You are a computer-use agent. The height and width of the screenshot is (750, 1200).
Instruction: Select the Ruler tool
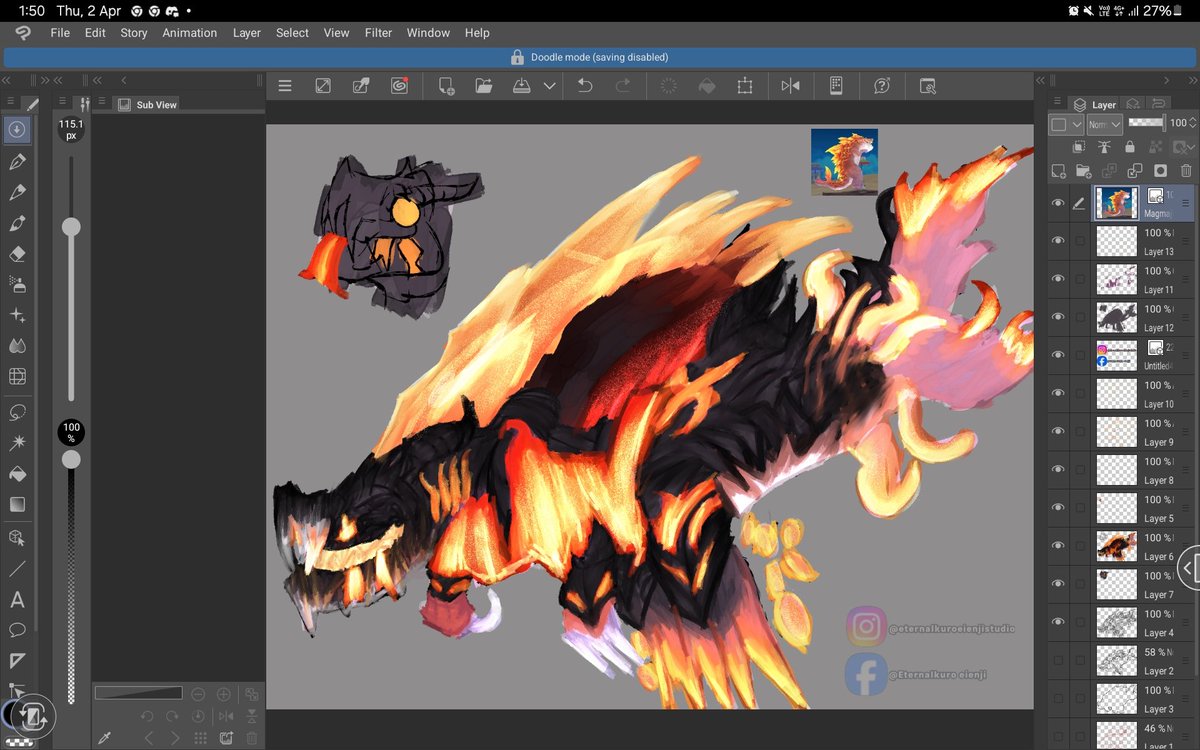point(17,661)
